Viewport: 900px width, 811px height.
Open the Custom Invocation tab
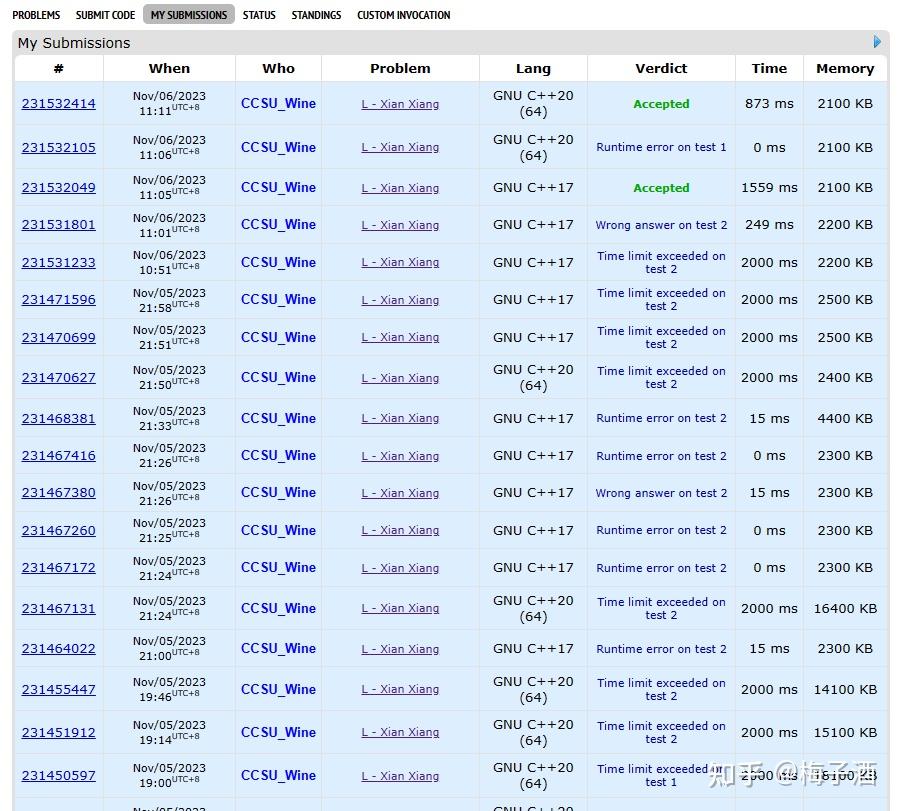(x=403, y=15)
